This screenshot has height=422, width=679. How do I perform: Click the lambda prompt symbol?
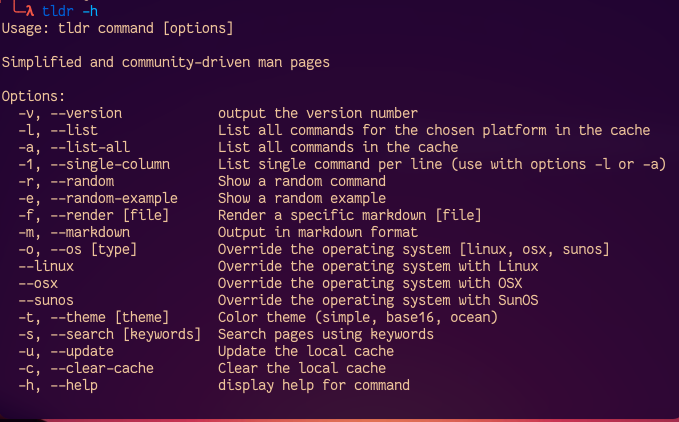click(31, 10)
